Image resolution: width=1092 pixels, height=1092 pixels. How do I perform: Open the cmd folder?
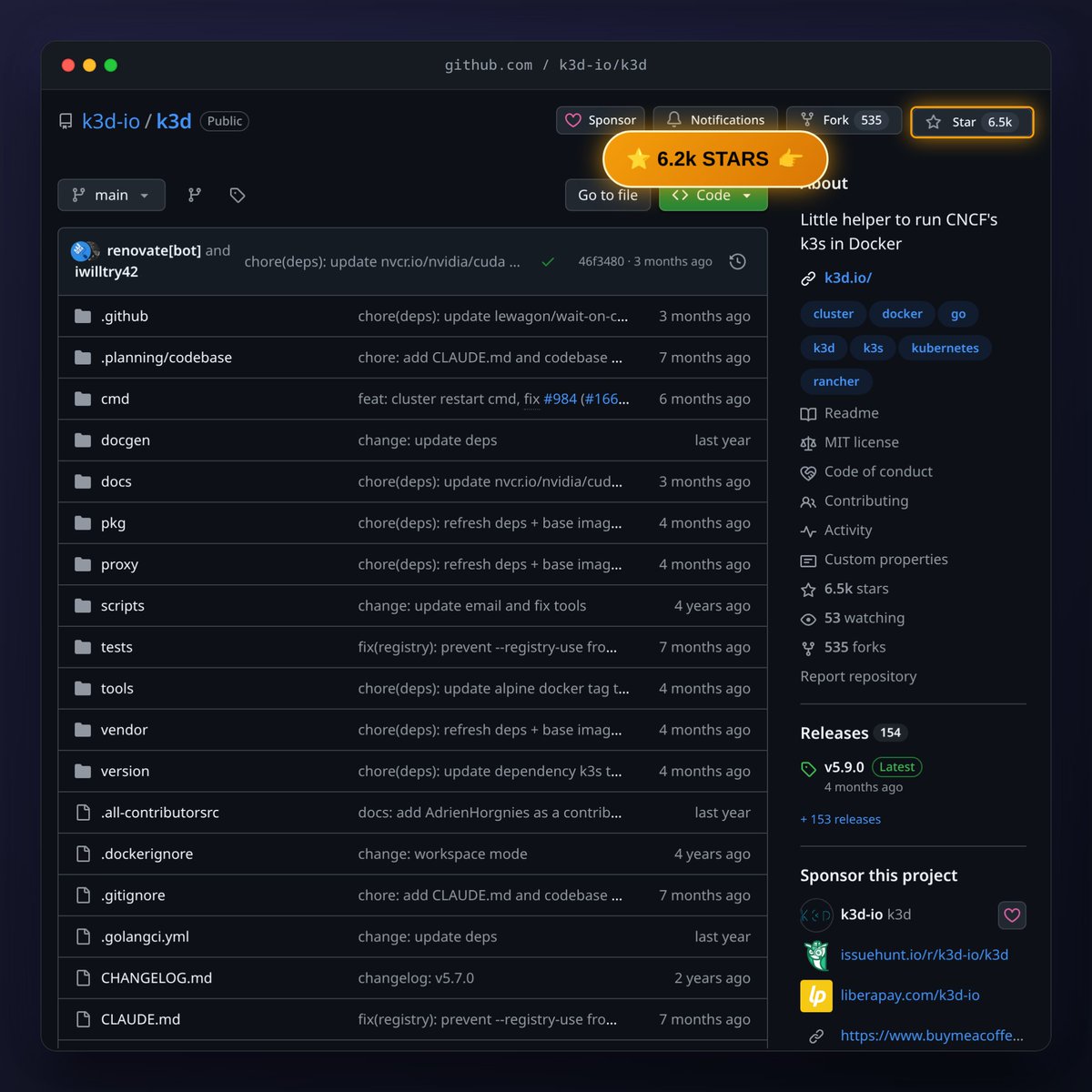(x=115, y=399)
